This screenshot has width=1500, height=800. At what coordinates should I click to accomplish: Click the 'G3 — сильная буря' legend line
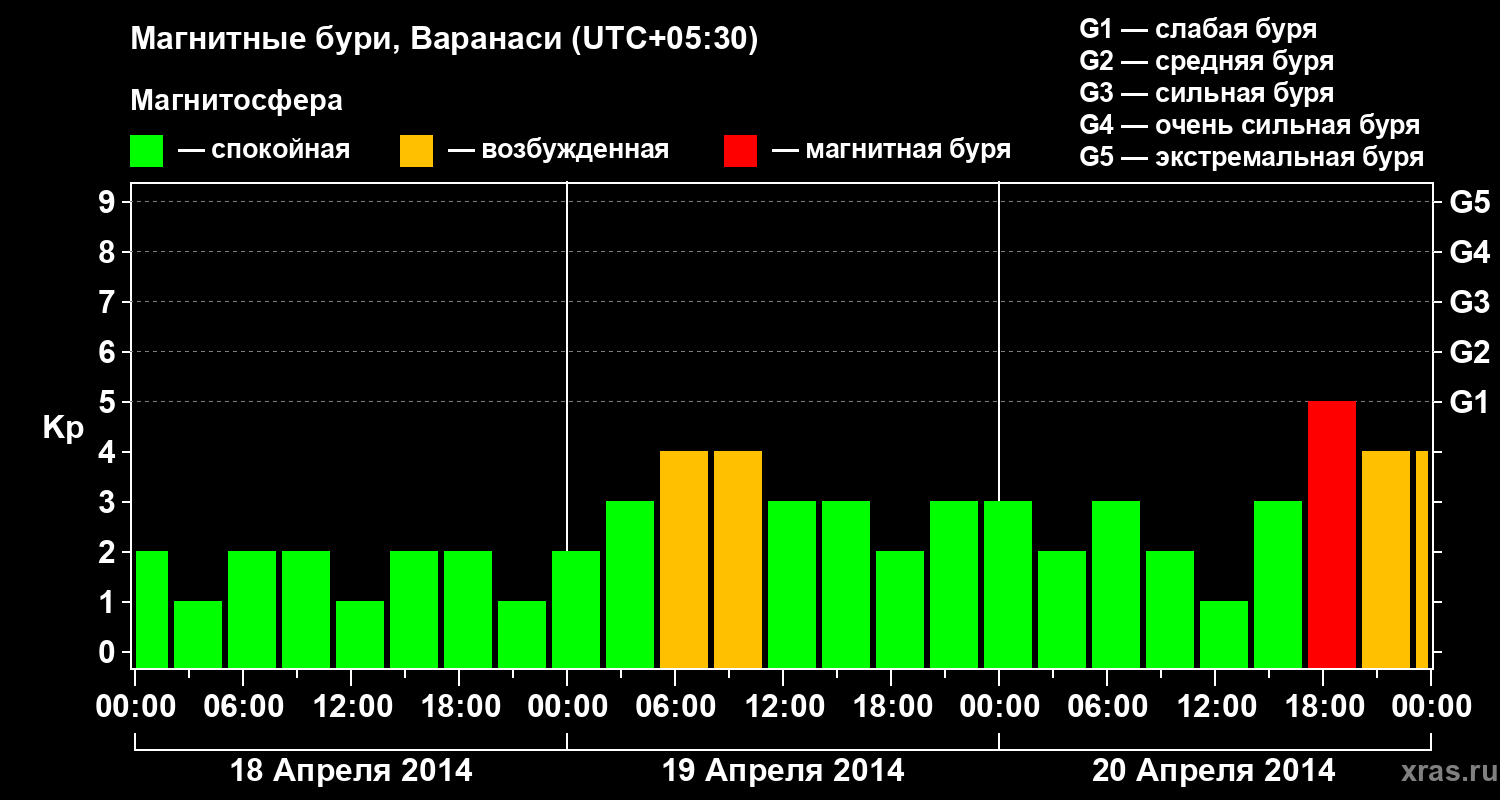click(1206, 93)
